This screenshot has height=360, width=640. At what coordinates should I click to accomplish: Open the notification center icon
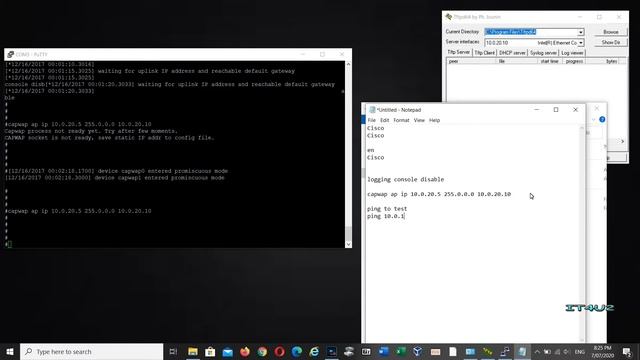coord(627,351)
